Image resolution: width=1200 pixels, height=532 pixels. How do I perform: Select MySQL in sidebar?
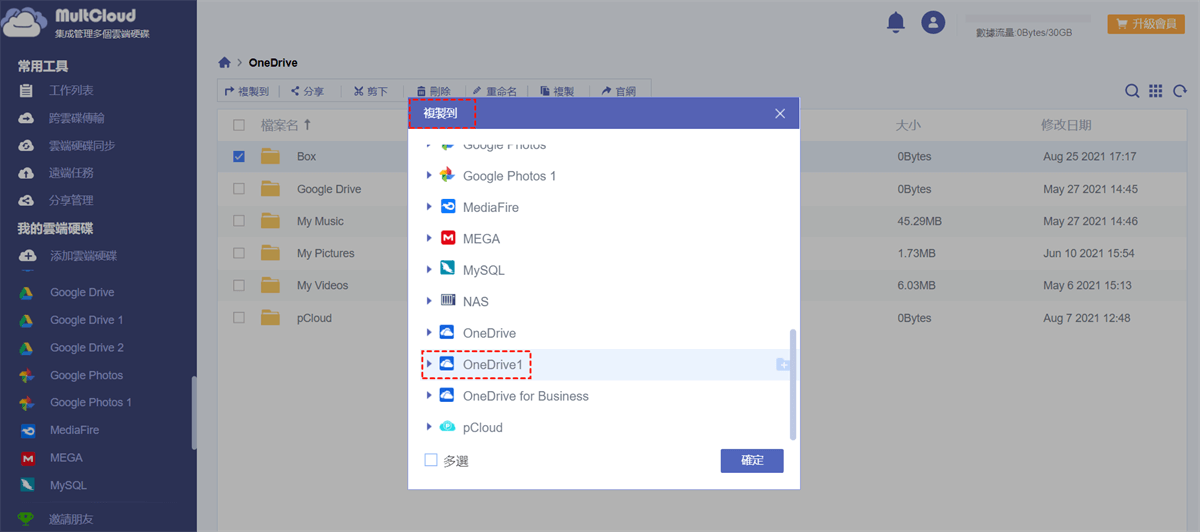(68, 485)
